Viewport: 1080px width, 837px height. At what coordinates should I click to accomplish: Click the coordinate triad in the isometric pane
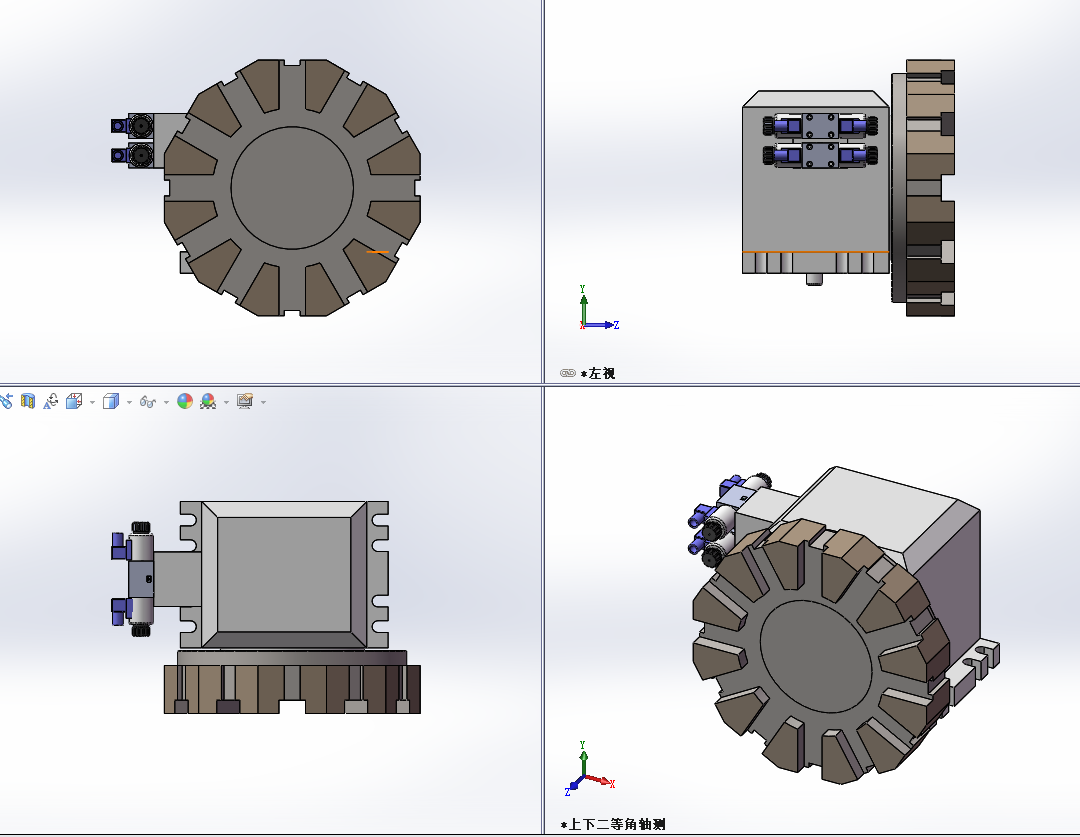[x=590, y=769]
